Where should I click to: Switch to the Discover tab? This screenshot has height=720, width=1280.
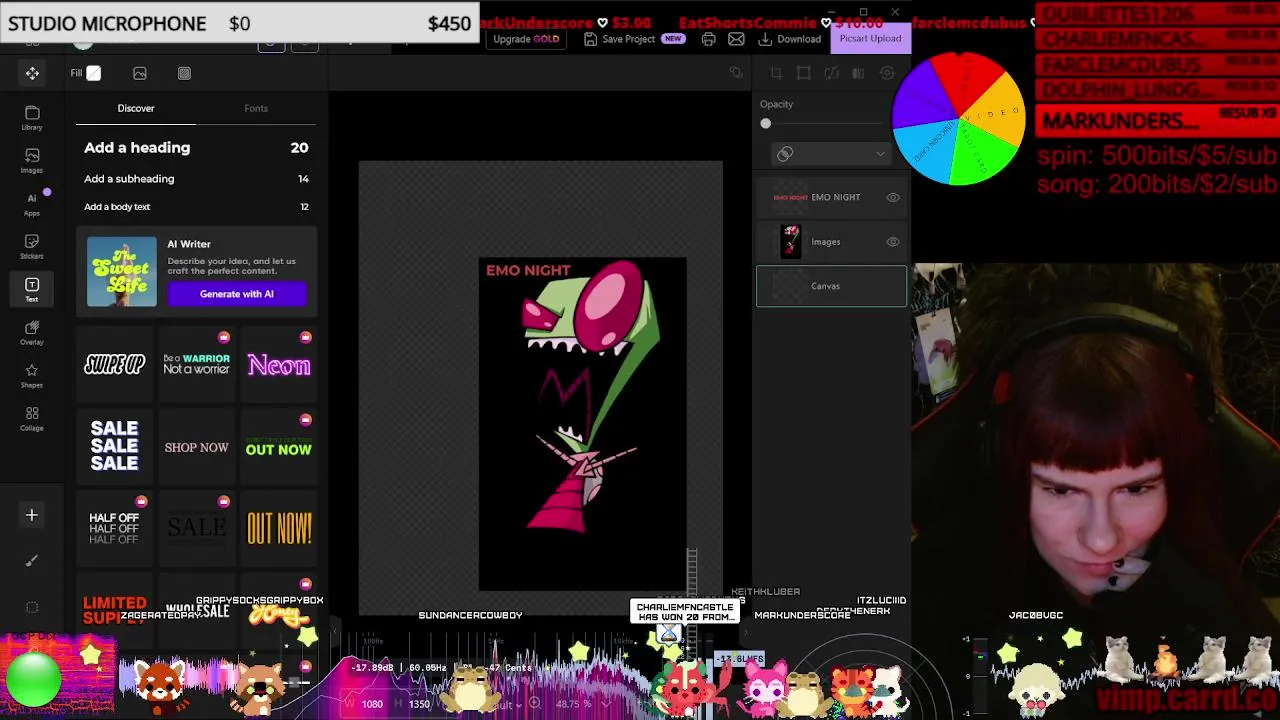pos(136,108)
